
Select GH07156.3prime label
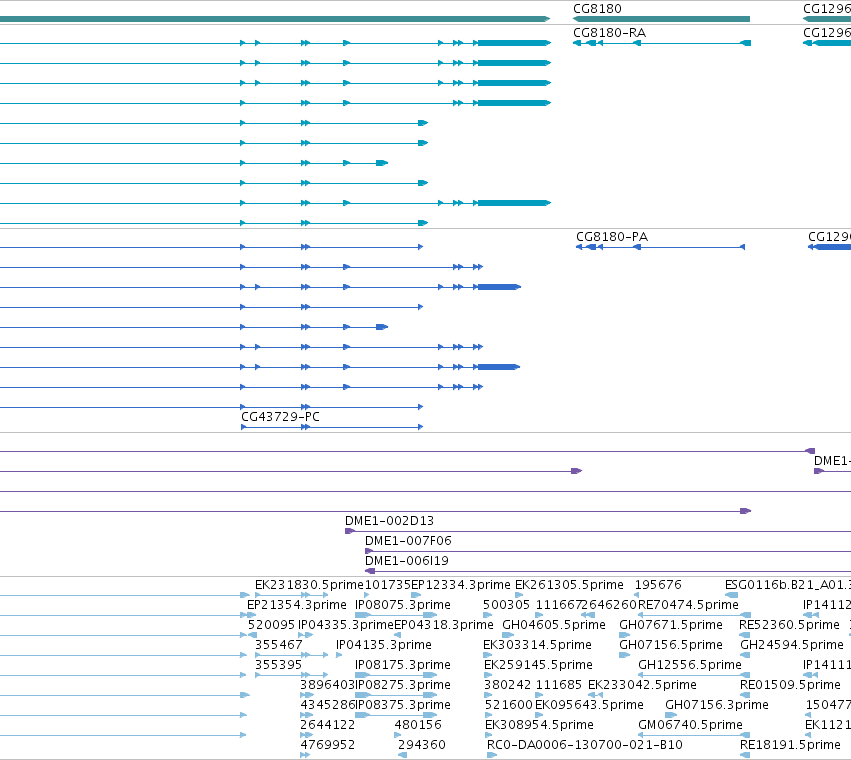(x=717, y=705)
